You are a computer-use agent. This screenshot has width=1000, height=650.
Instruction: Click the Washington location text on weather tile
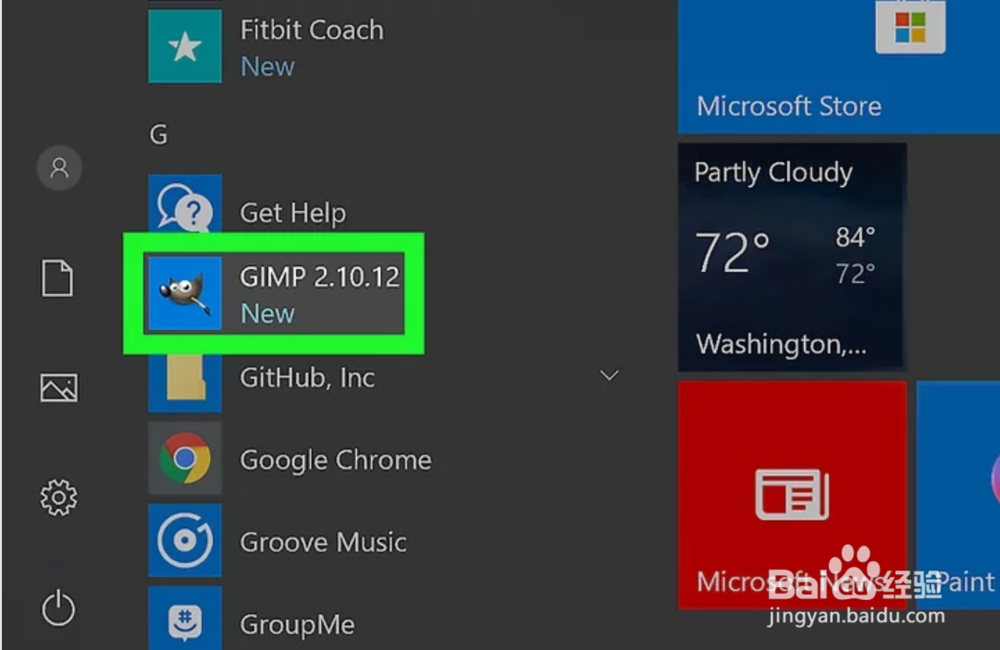coord(781,344)
